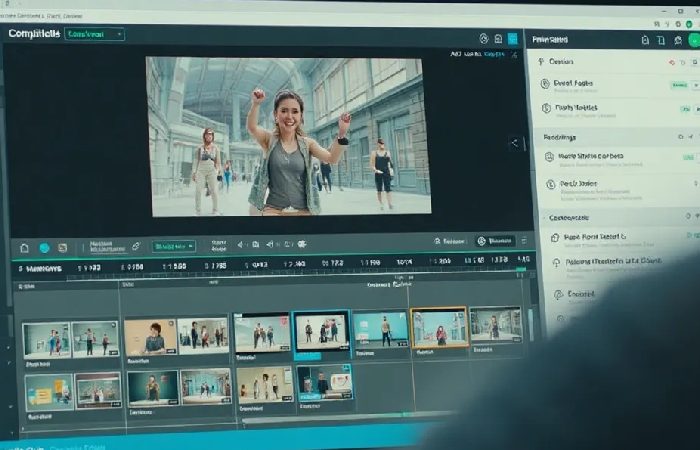Screen dimensions: 700x450
Task: Click the hexagon icon of the third panel row
Action: (x=546, y=108)
